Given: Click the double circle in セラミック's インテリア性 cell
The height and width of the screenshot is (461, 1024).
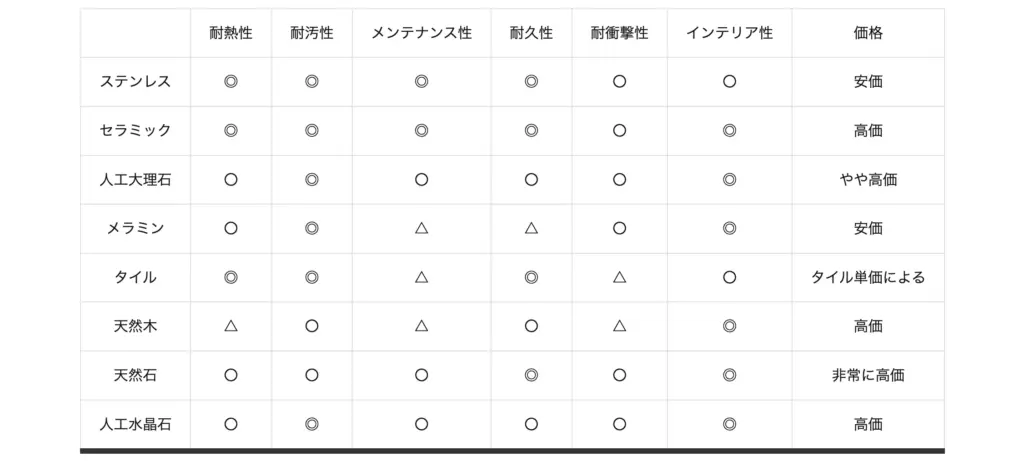Looking at the screenshot, I should tap(729, 130).
